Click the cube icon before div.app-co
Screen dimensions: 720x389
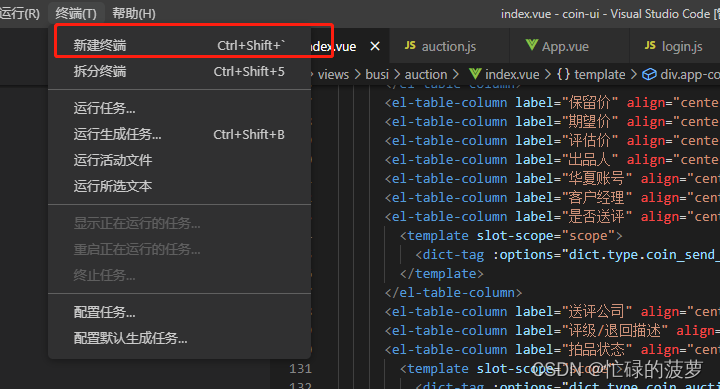[649, 74]
